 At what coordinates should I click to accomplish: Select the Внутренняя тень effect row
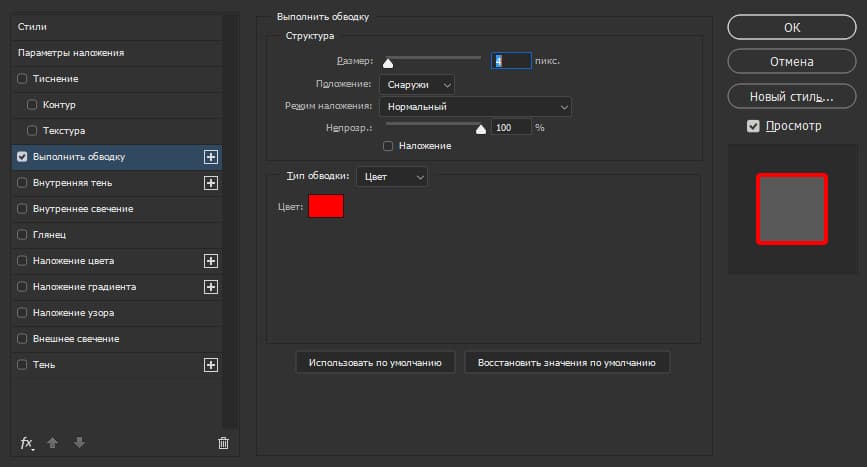[x=117, y=183]
